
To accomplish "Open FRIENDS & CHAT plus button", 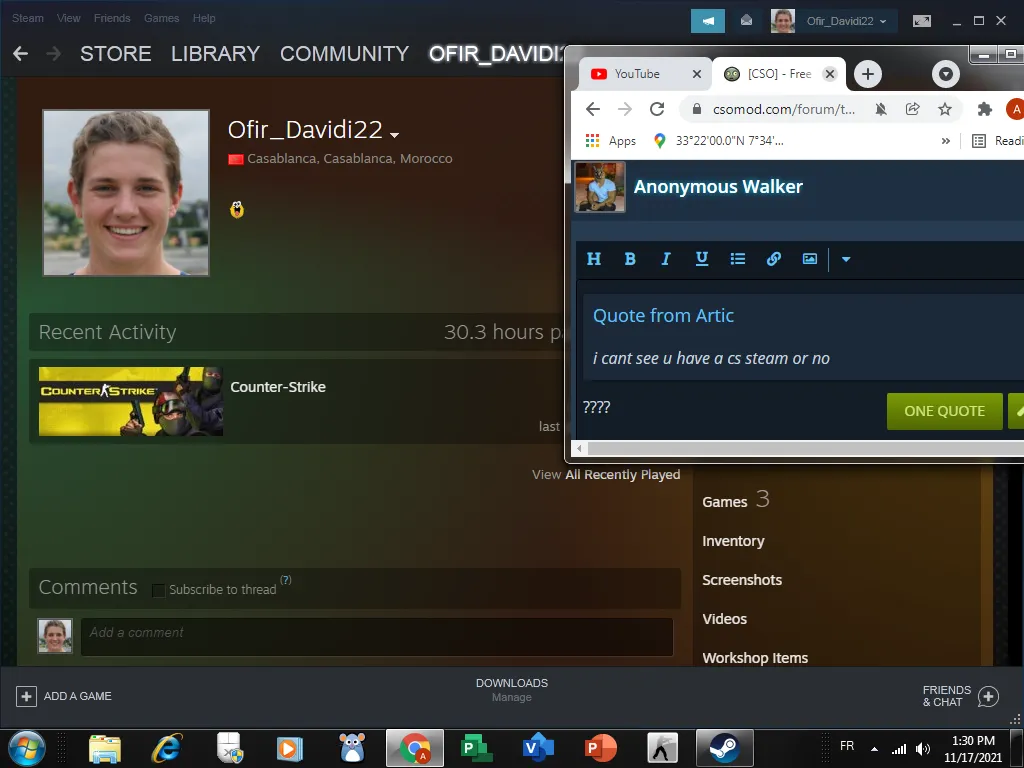I will pyautogui.click(x=988, y=696).
